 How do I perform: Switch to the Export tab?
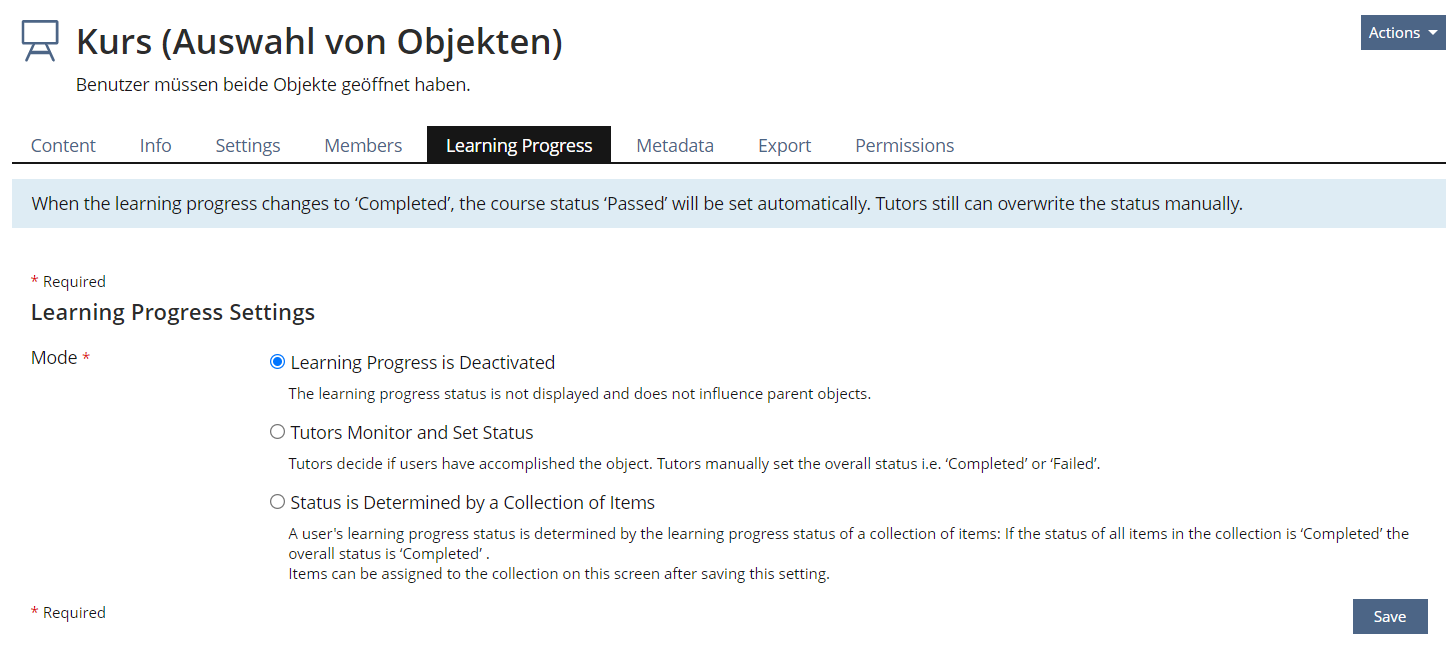point(784,146)
